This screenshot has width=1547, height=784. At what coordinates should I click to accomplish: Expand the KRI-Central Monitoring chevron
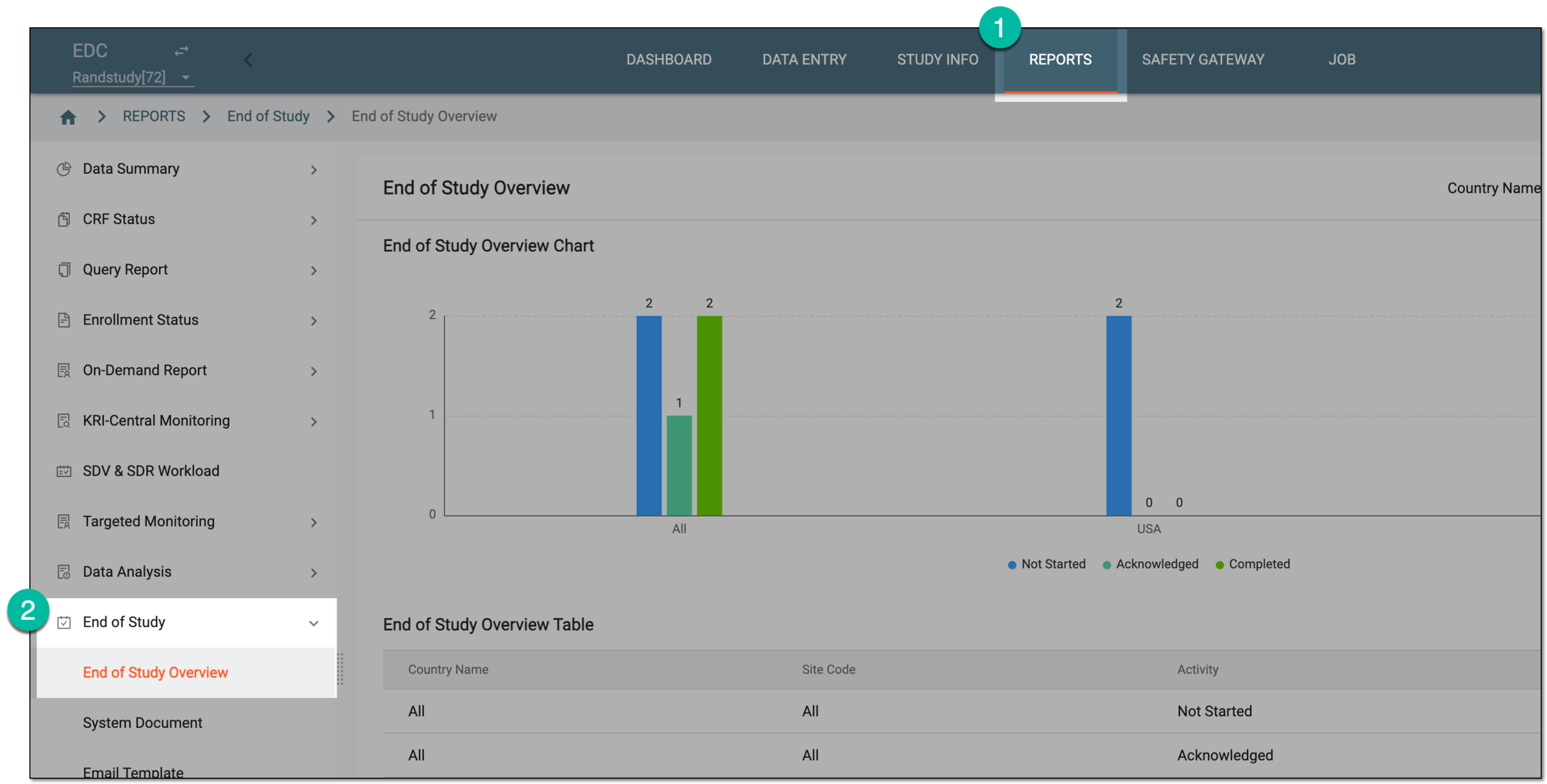click(314, 421)
